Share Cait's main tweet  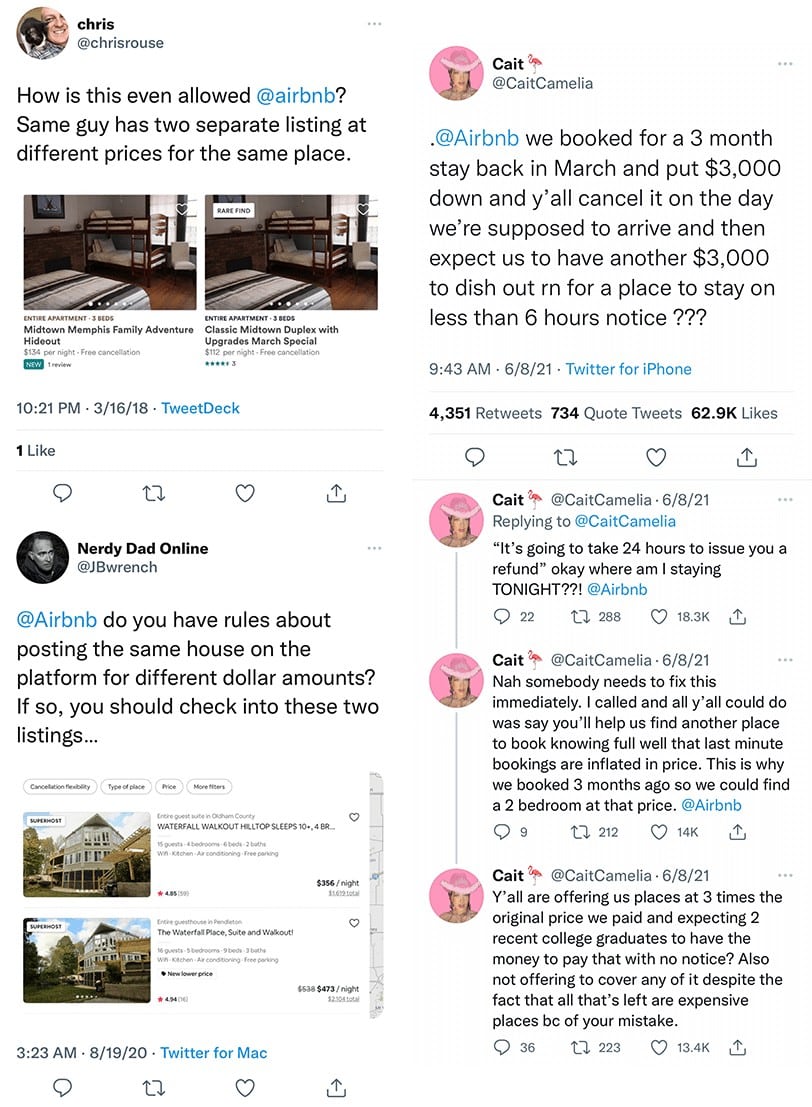746,457
